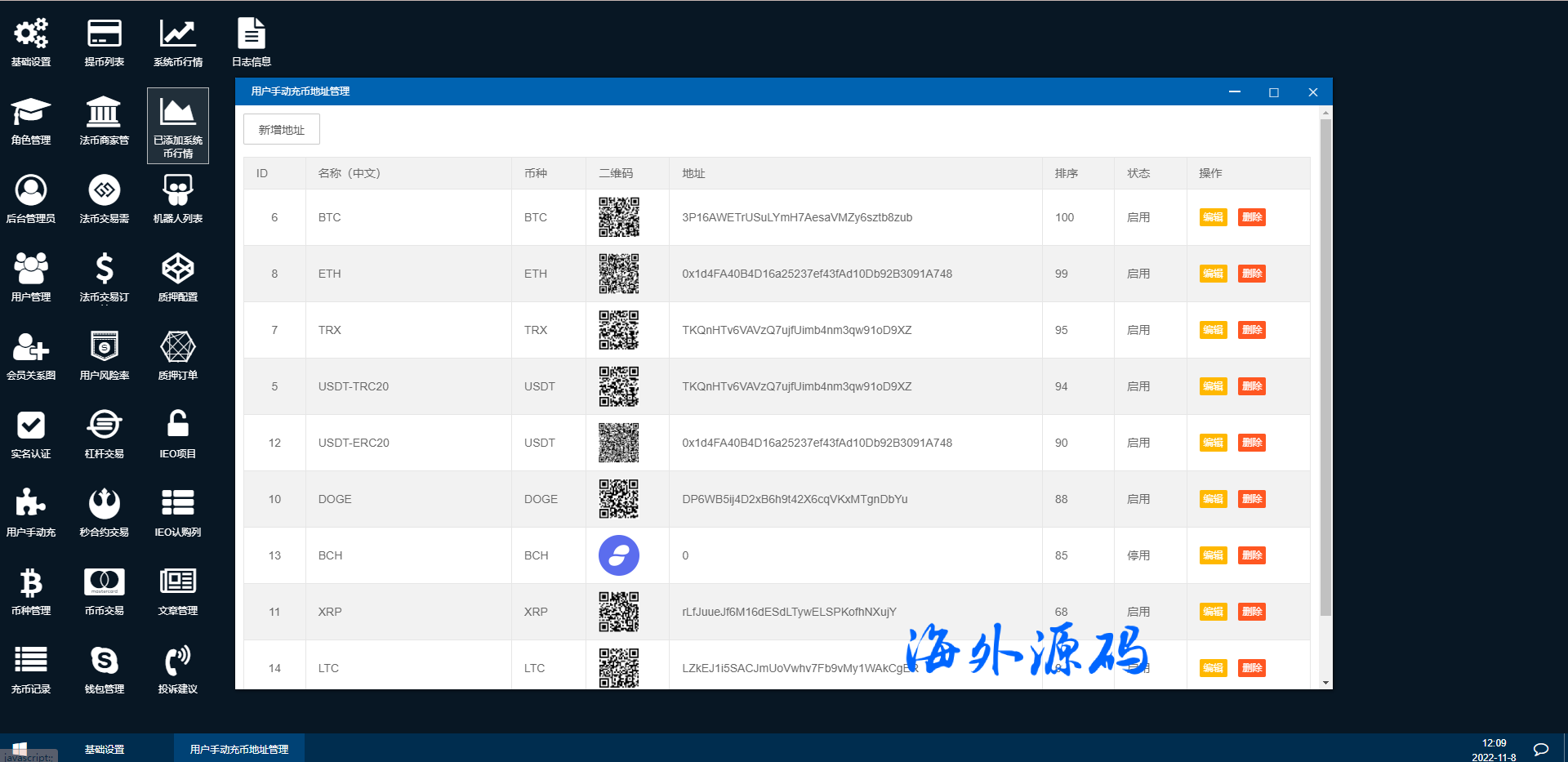Open the 角色管理 graduation cap icon

point(31,113)
